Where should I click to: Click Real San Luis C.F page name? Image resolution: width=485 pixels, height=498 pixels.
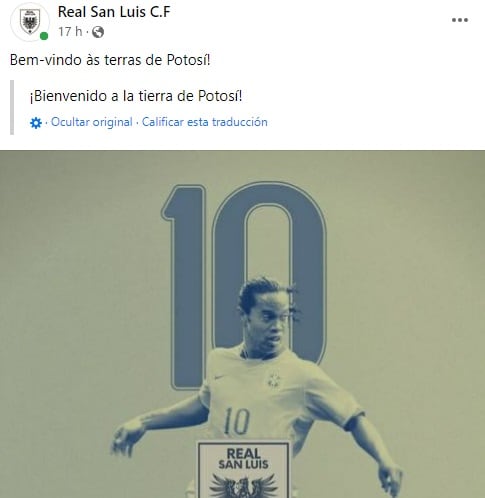coord(114,12)
